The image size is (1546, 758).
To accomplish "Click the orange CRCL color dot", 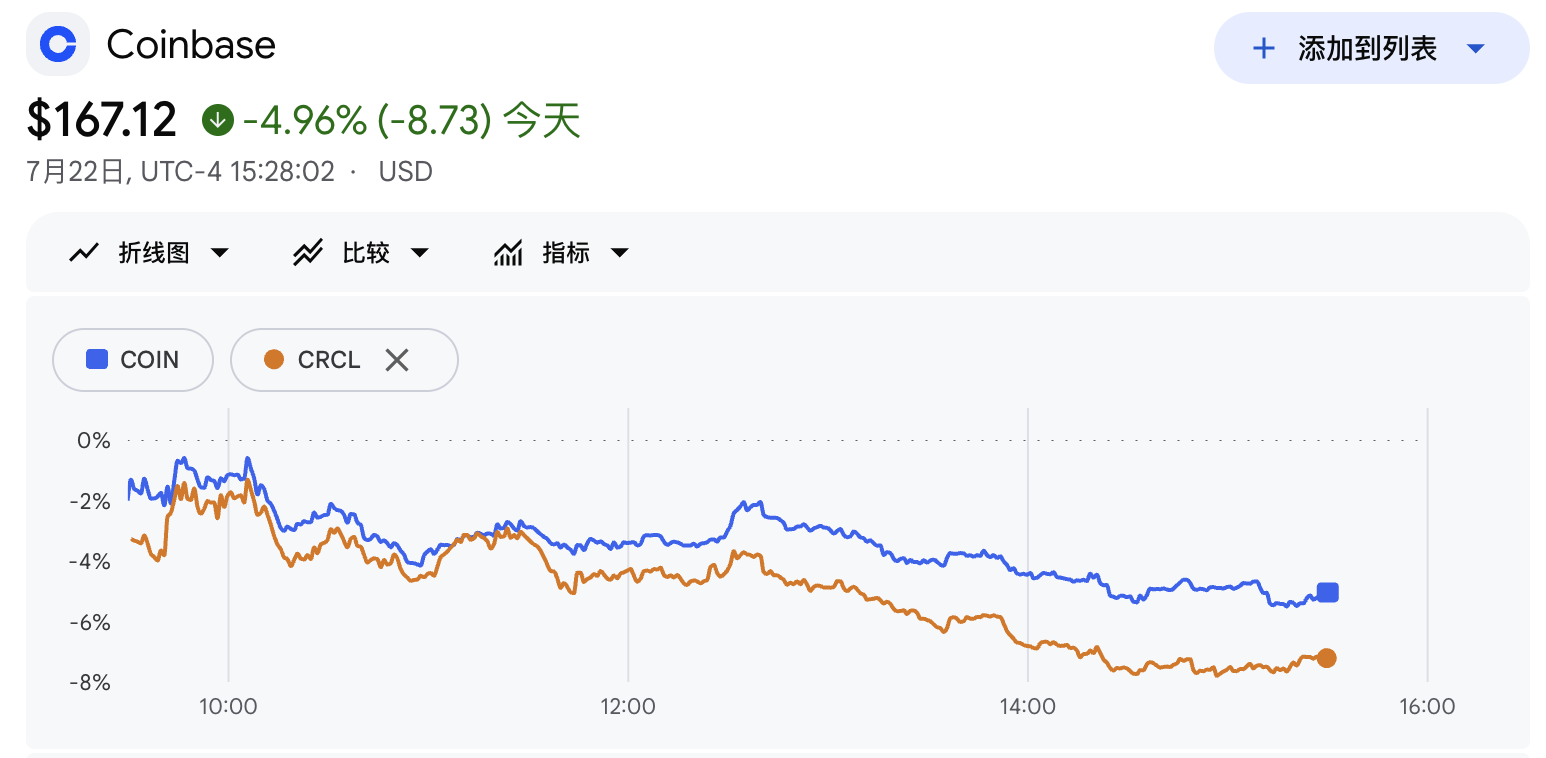I will pos(274,360).
